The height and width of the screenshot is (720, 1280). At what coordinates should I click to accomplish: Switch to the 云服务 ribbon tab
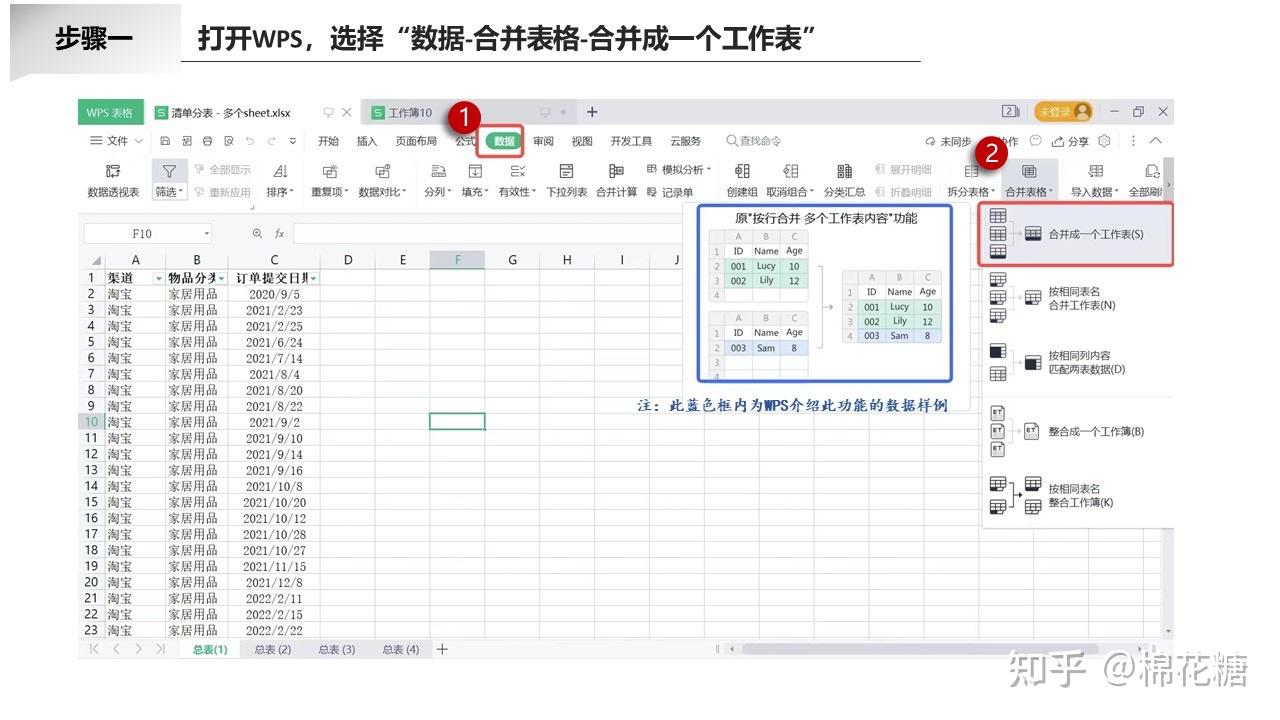(x=685, y=141)
